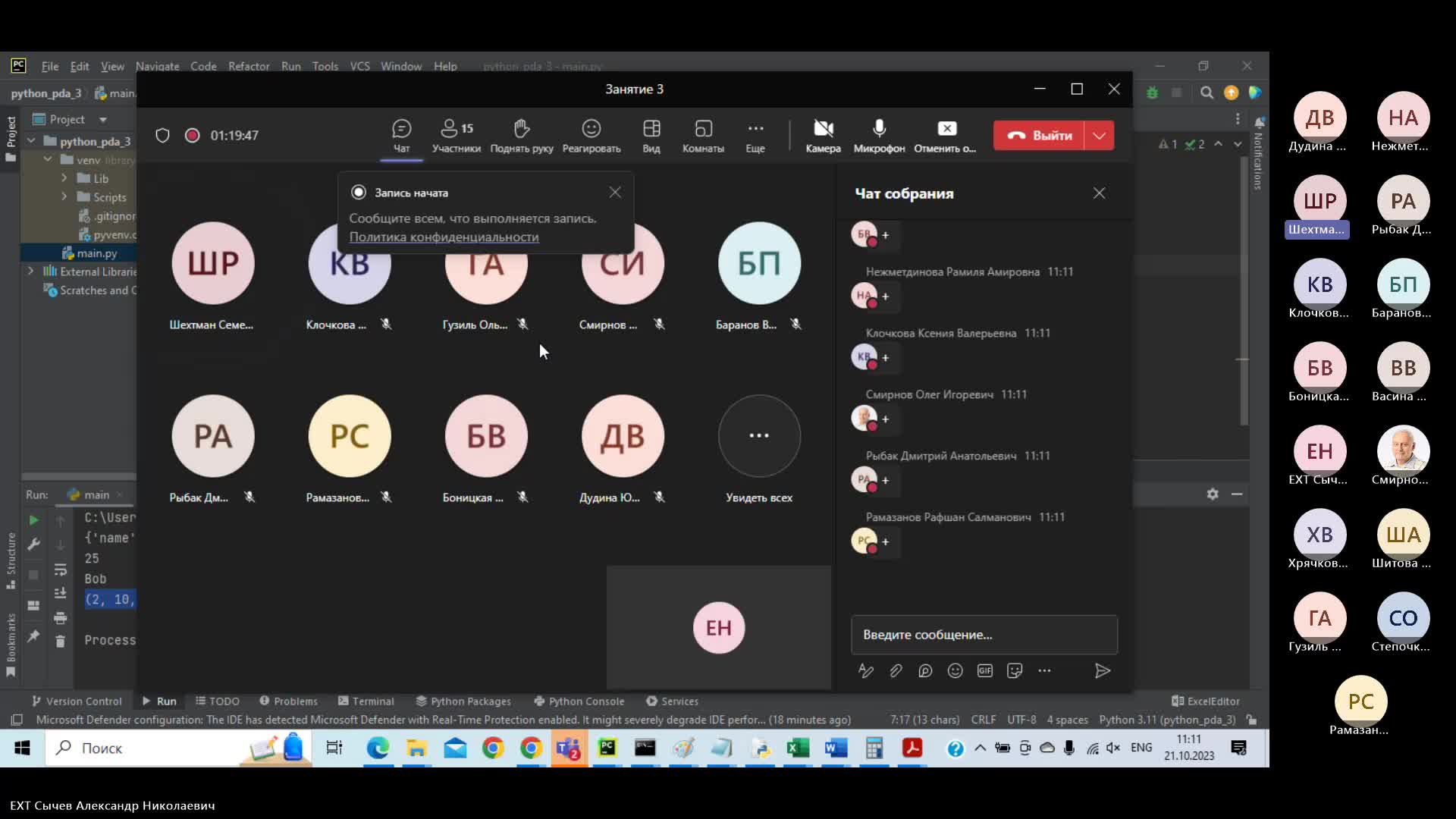This screenshot has height=819, width=1456.
Task: Open the sticker picker in chat
Action: coord(1015,670)
